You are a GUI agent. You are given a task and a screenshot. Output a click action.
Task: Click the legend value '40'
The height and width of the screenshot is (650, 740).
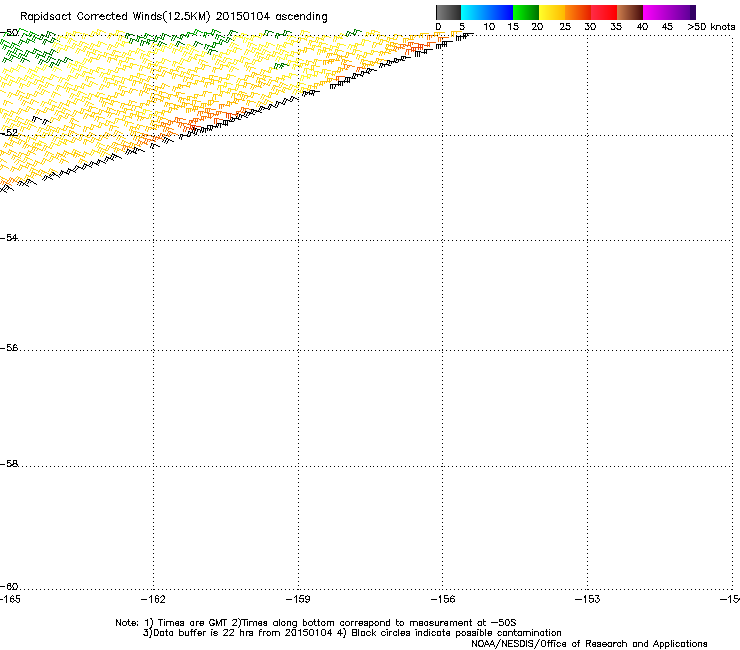tap(642, 27)
